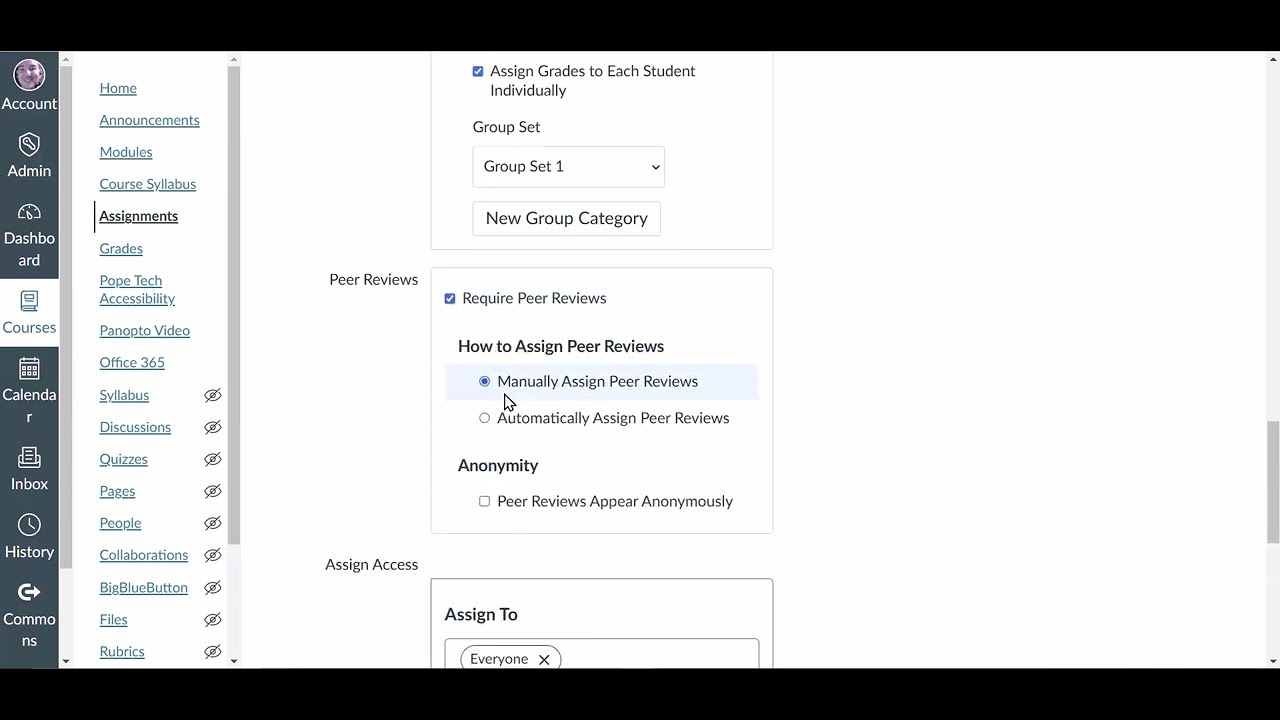Click the main page vertical scrollbar thumb
1280x720 pixels.
[1273, 482]
